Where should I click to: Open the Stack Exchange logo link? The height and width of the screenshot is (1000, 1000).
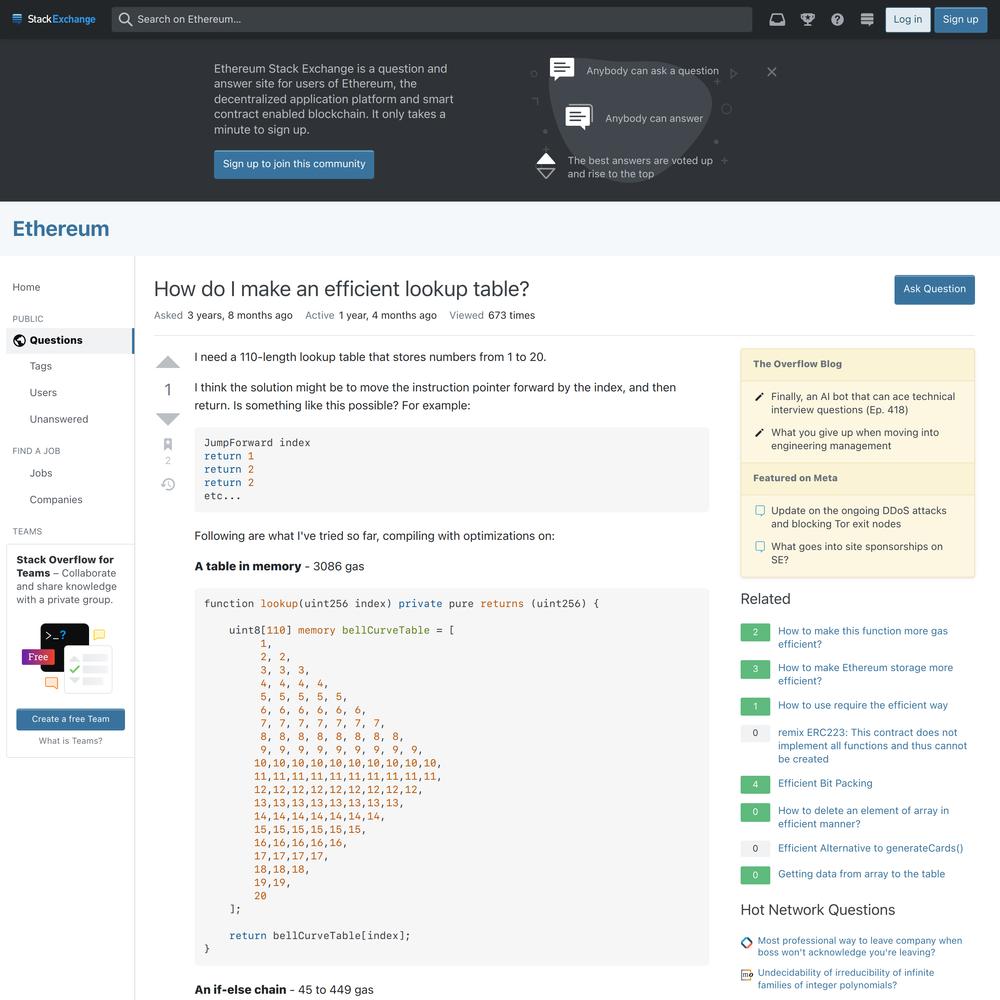click(x=54, y=19)
